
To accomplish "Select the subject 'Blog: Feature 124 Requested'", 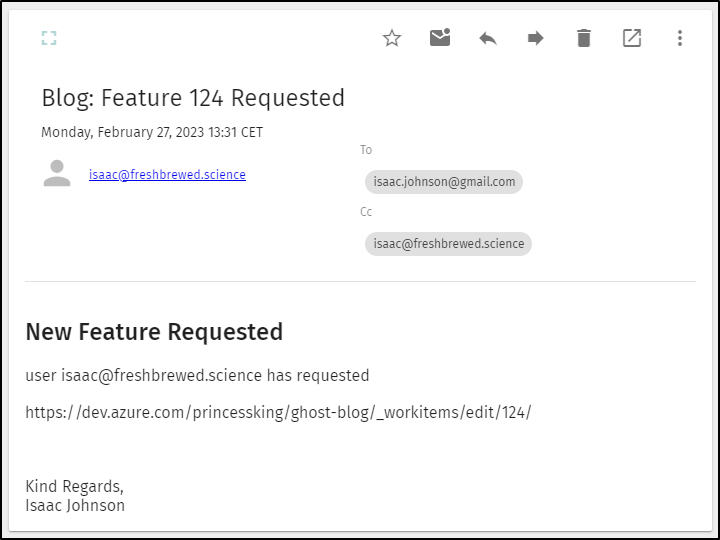I will coord(193,98).
